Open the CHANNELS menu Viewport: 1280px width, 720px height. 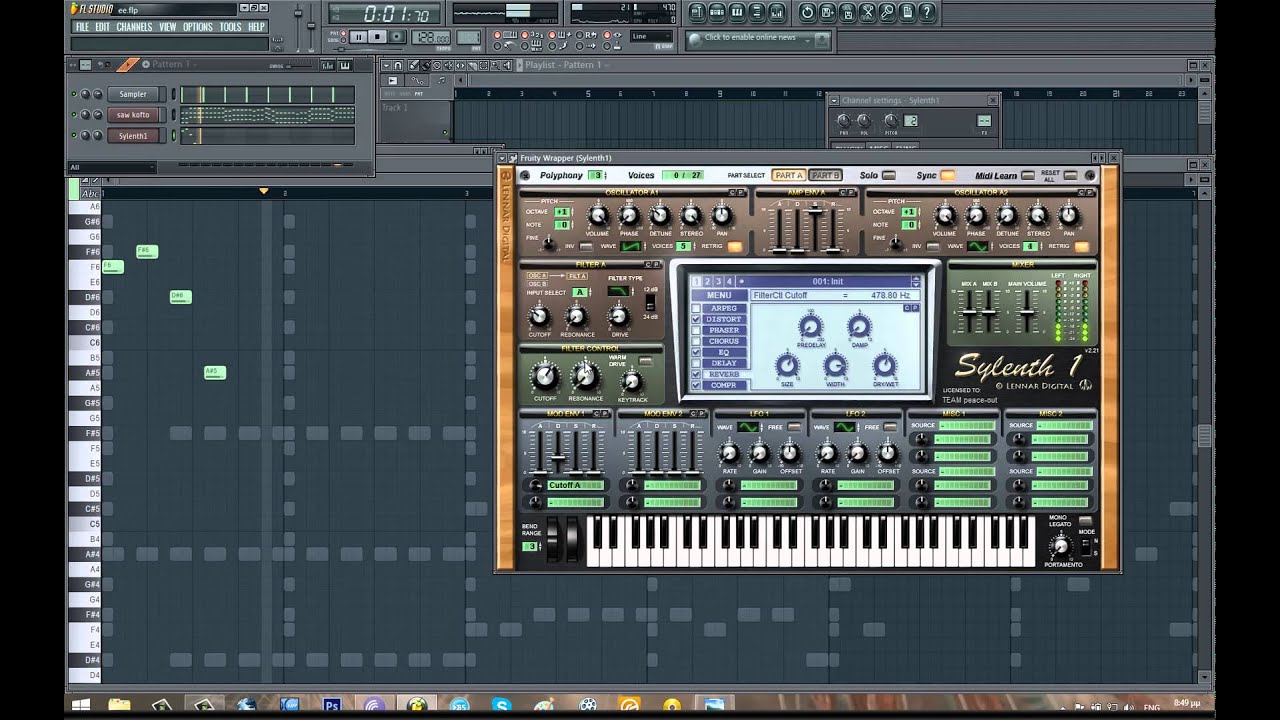[x=134, y=27]
